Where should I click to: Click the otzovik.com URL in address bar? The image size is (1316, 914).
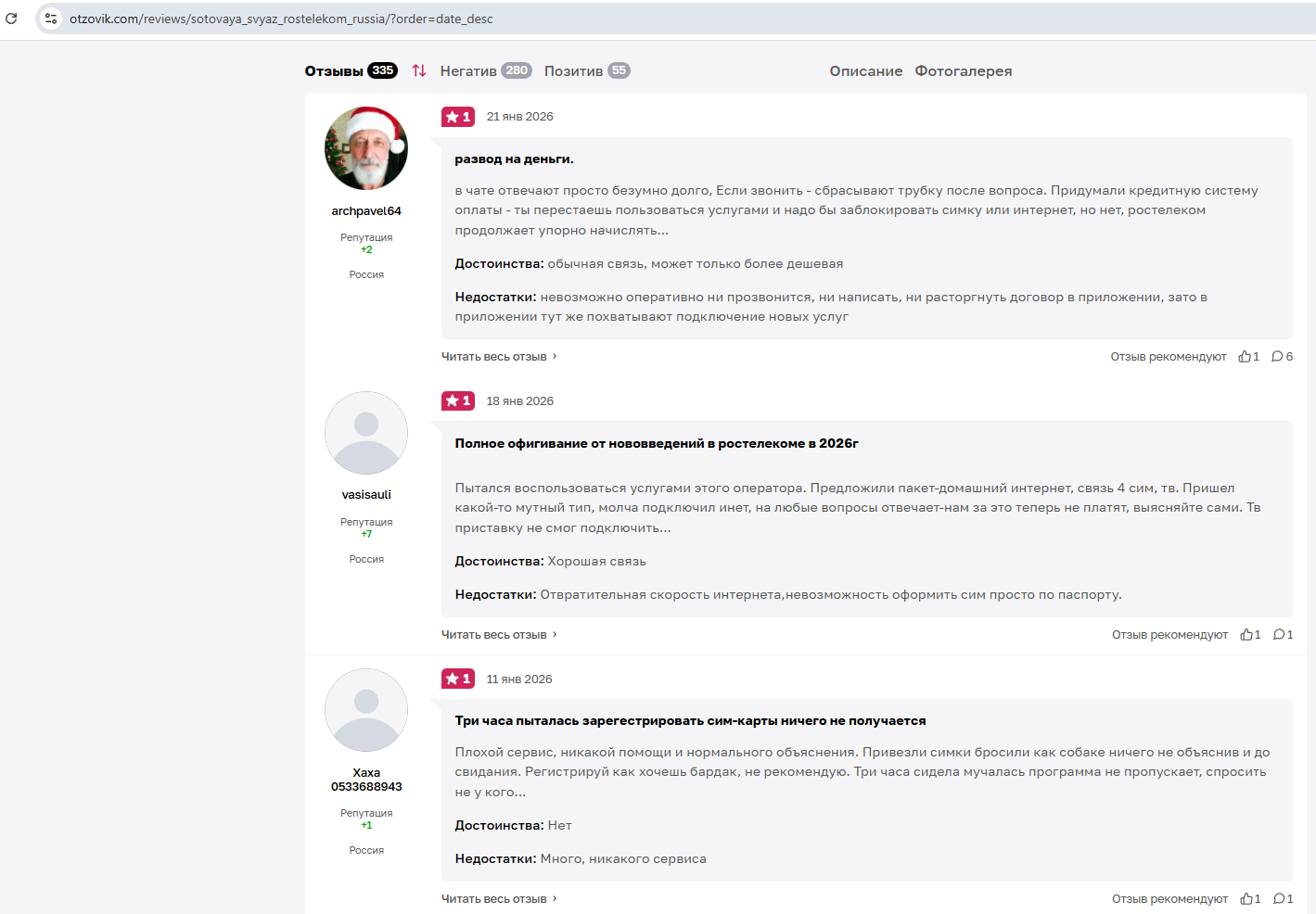[281, 19]
